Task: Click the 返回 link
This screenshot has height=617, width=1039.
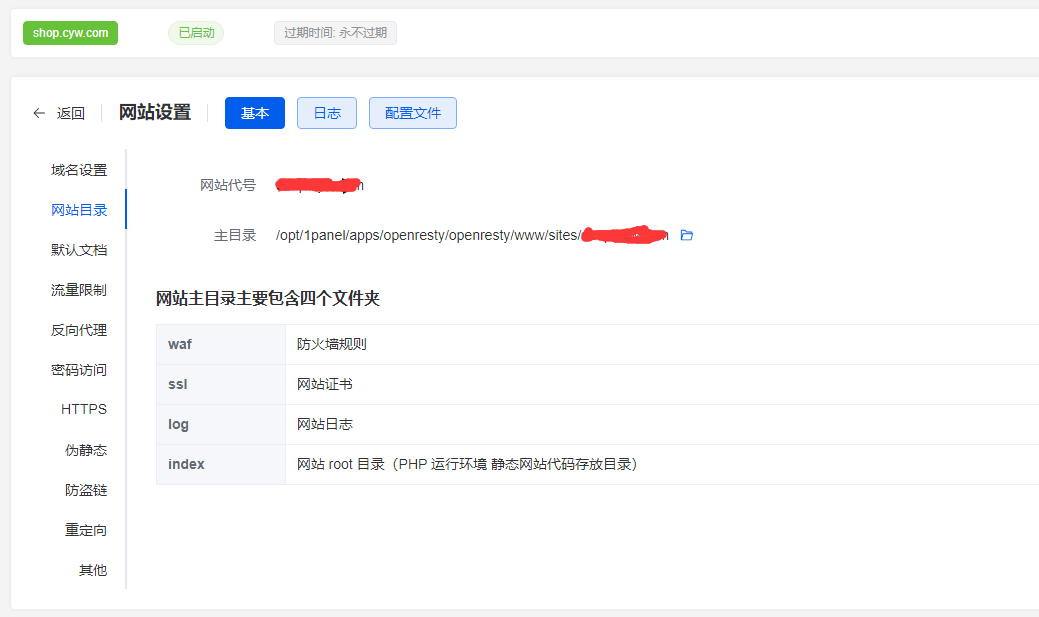Action: (71, 113)
